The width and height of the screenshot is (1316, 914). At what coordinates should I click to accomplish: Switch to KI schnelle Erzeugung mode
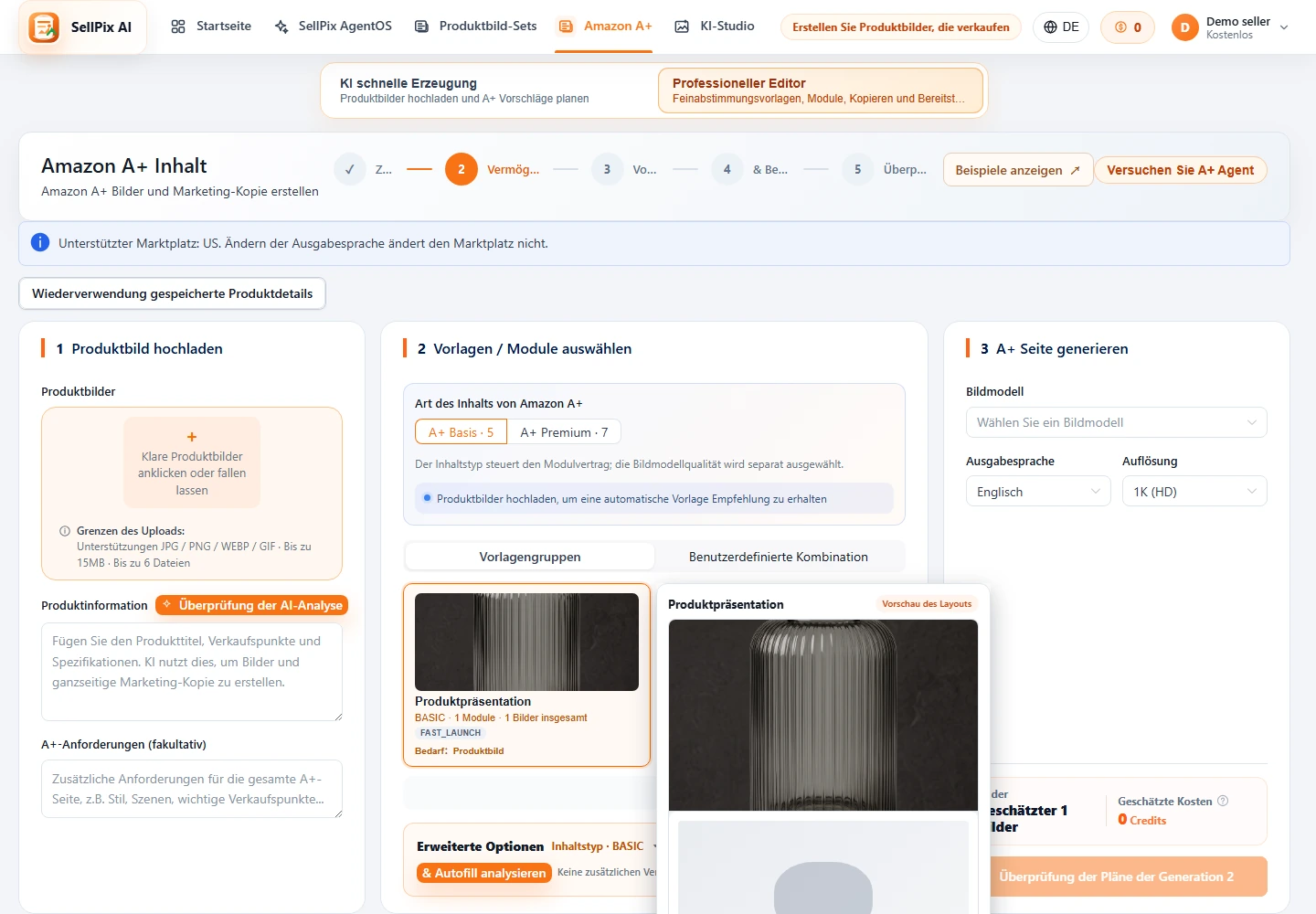tap(490, 90)
